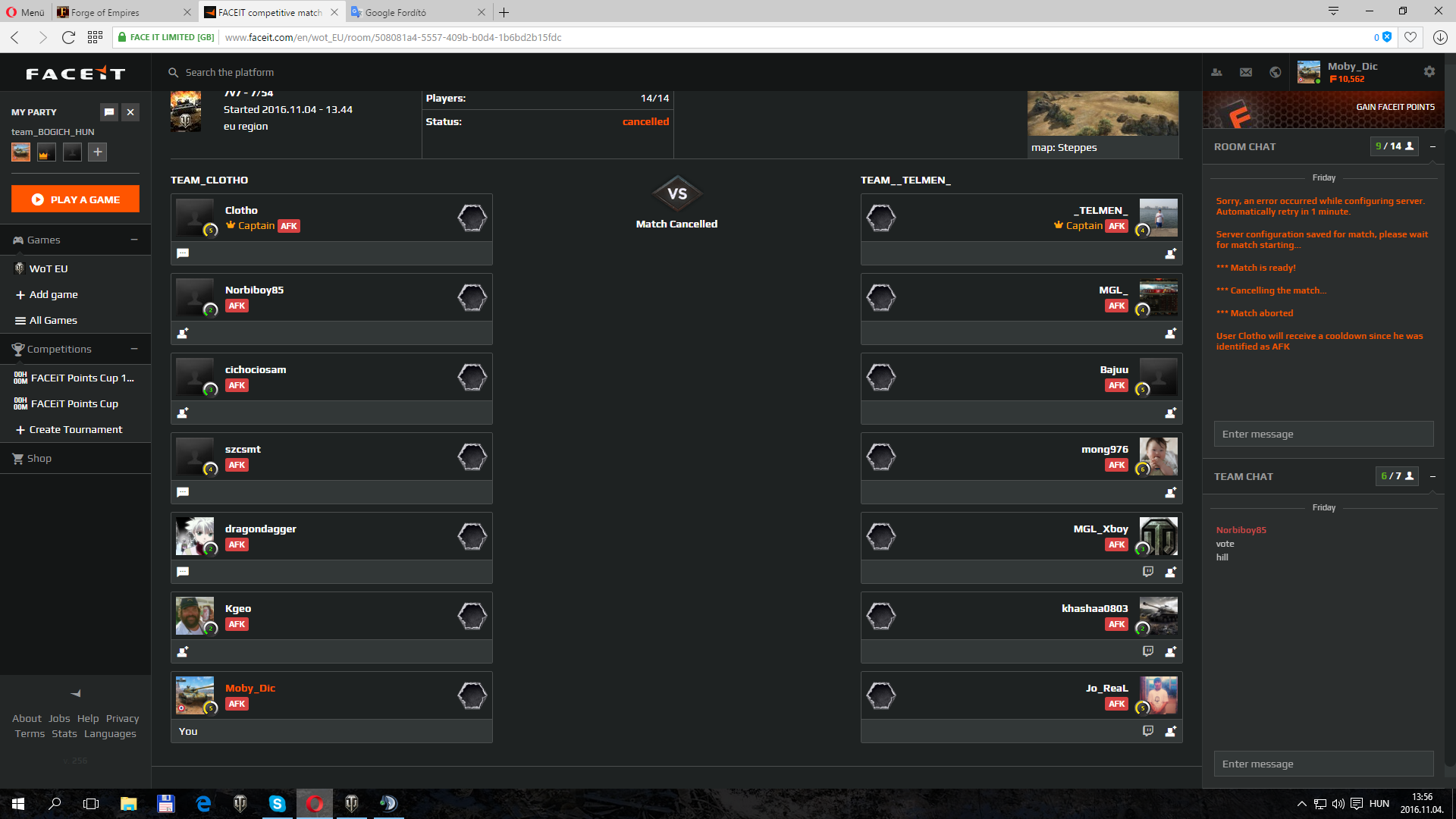Add _TELMEN_ as friend icon
The height and width of the screenshot is (819, 1456).
pyautogui.click(x=1171, y=253)
